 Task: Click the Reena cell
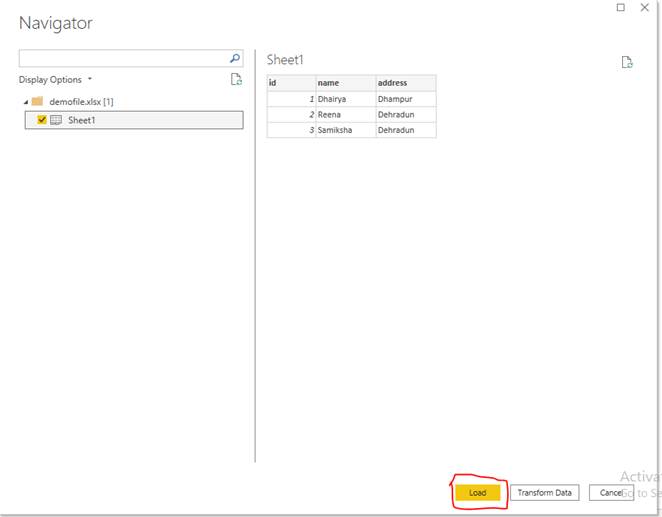click(346, 114)
